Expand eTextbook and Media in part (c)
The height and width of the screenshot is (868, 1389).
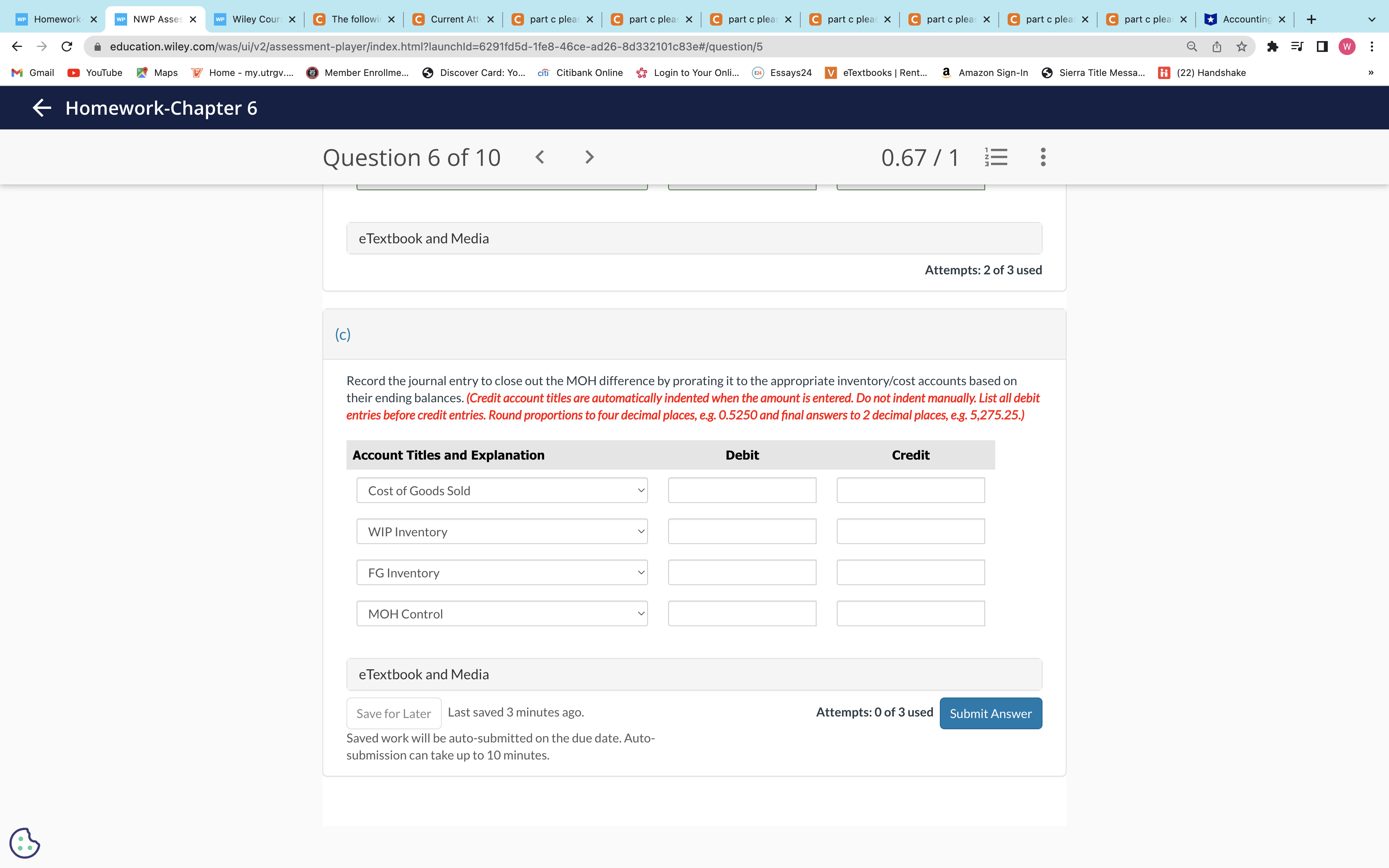694,675
